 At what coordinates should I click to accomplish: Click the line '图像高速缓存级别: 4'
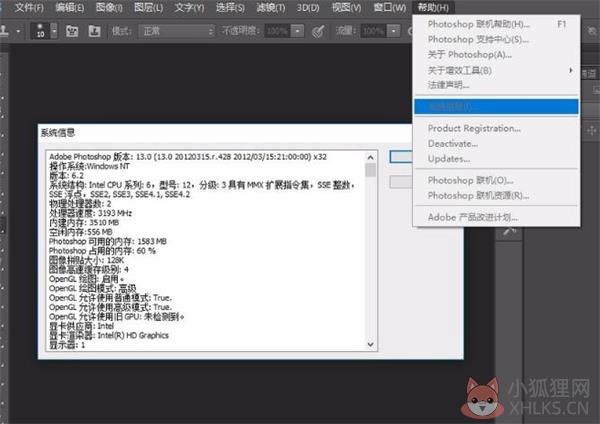[89, 270]
